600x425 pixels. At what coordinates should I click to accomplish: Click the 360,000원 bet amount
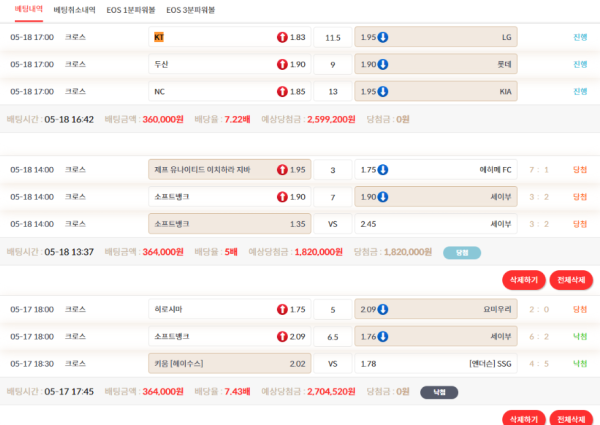[x=163, y=119]
